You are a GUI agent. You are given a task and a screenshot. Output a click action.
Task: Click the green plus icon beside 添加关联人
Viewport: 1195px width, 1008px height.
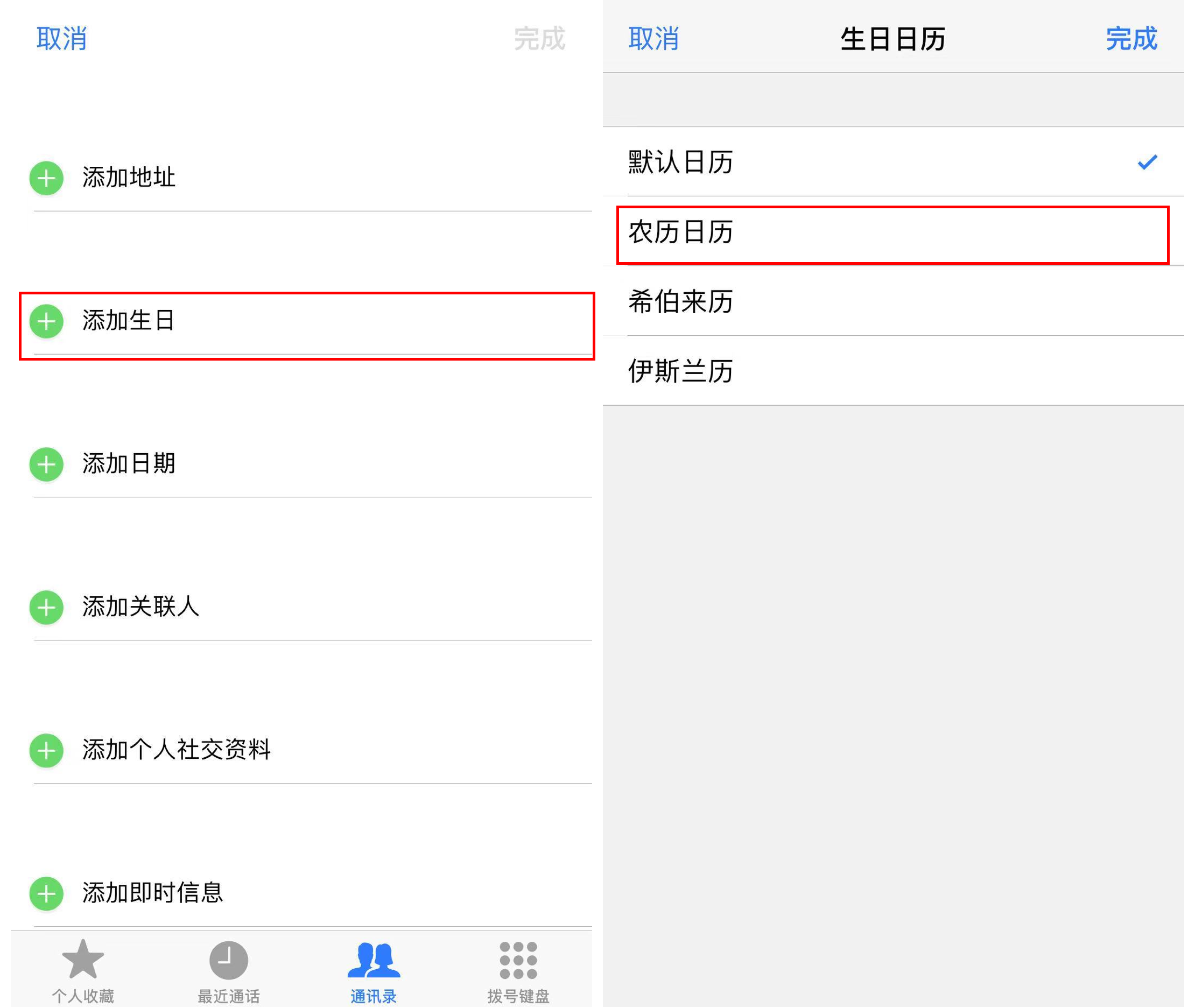pos(46,608)
